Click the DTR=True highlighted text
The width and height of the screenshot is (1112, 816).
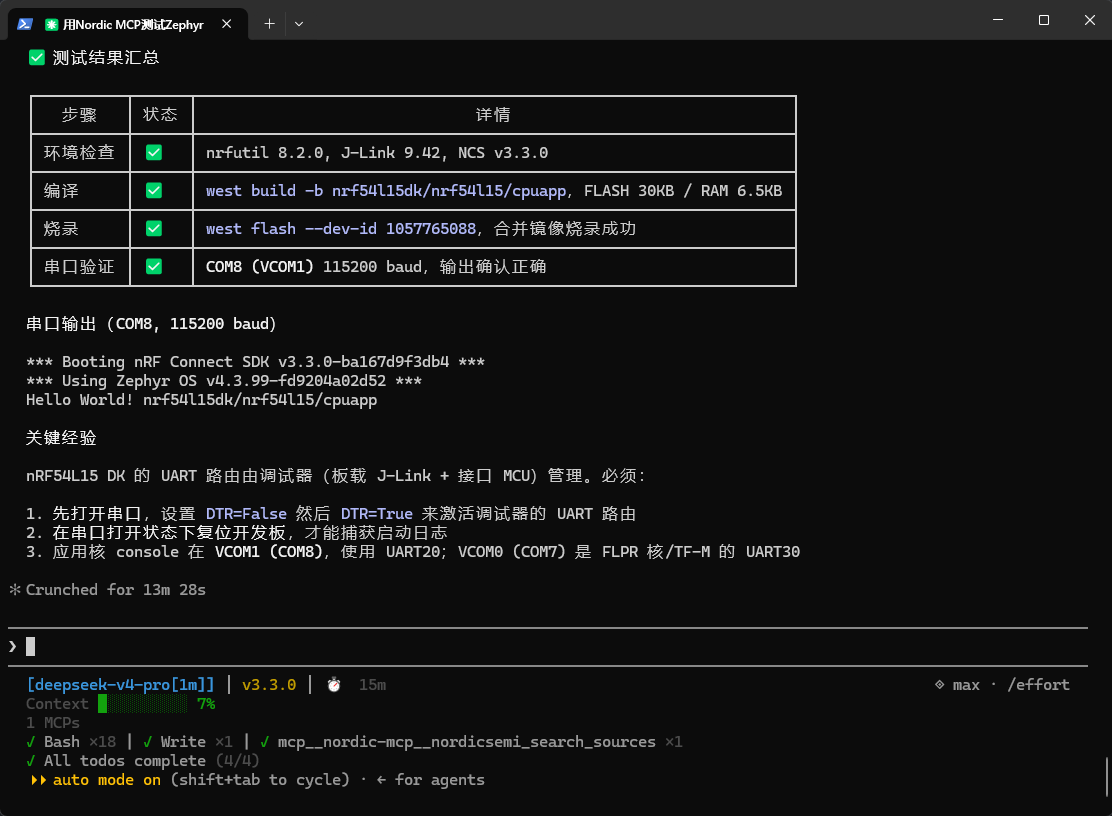coord(377,514)
